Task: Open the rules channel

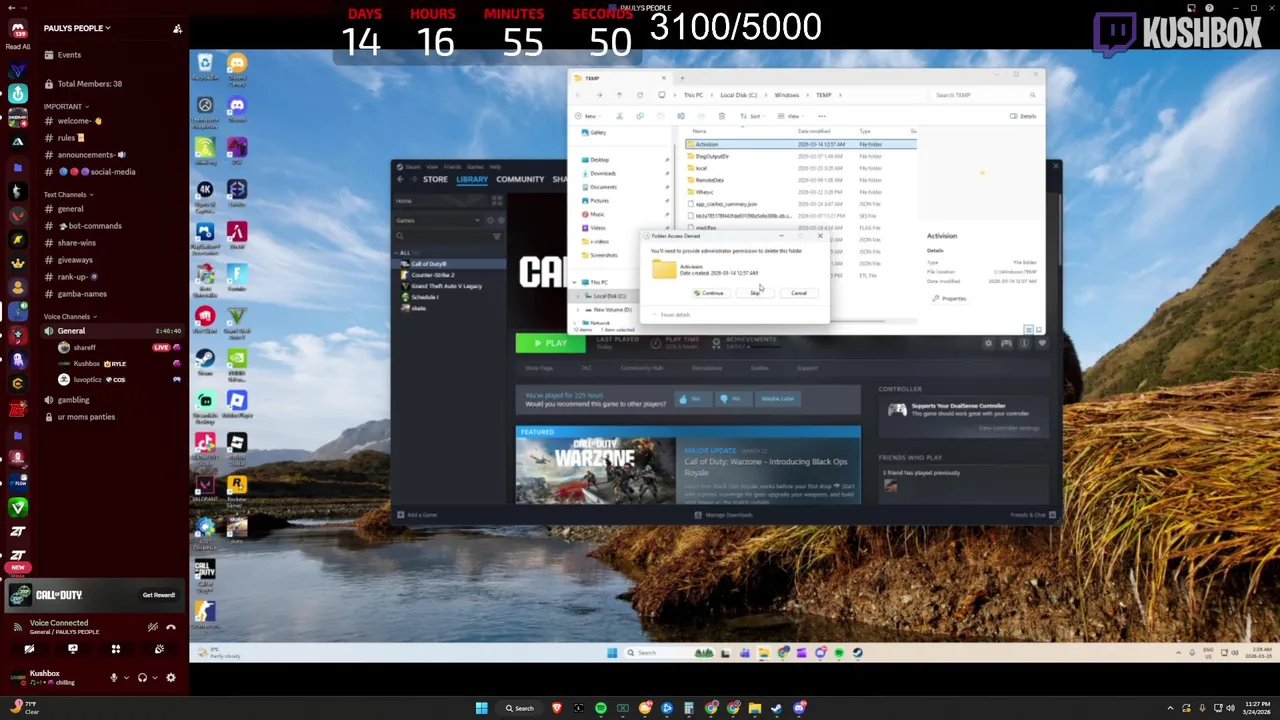Action: 71,138
